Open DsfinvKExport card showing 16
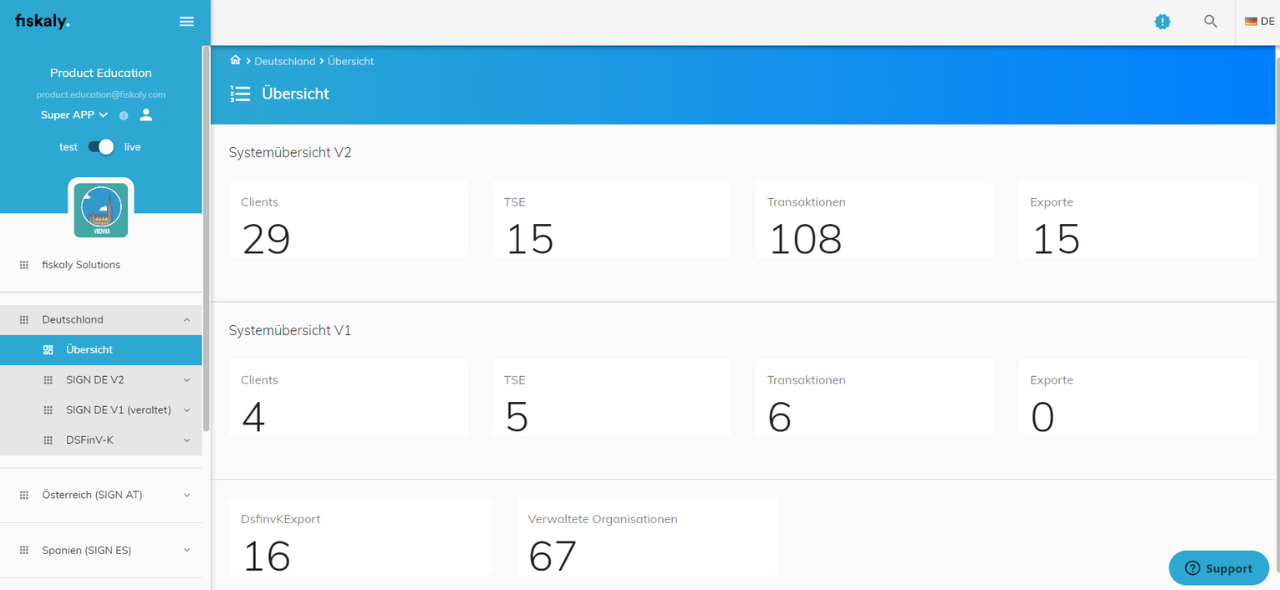Viewport: 1280px width, 590px height. coord(360,537)
